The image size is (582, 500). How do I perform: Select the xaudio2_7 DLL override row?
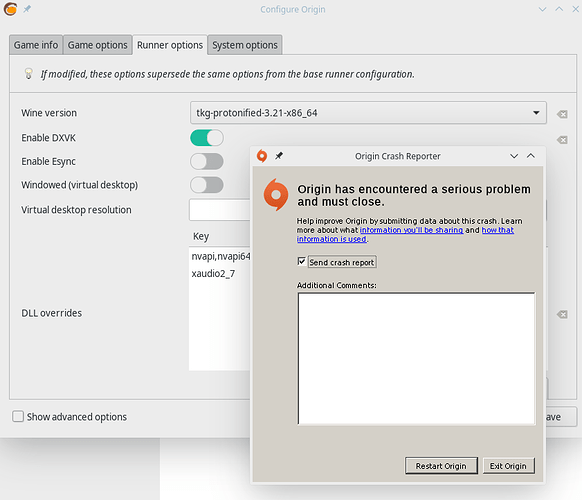click(220, 274)
